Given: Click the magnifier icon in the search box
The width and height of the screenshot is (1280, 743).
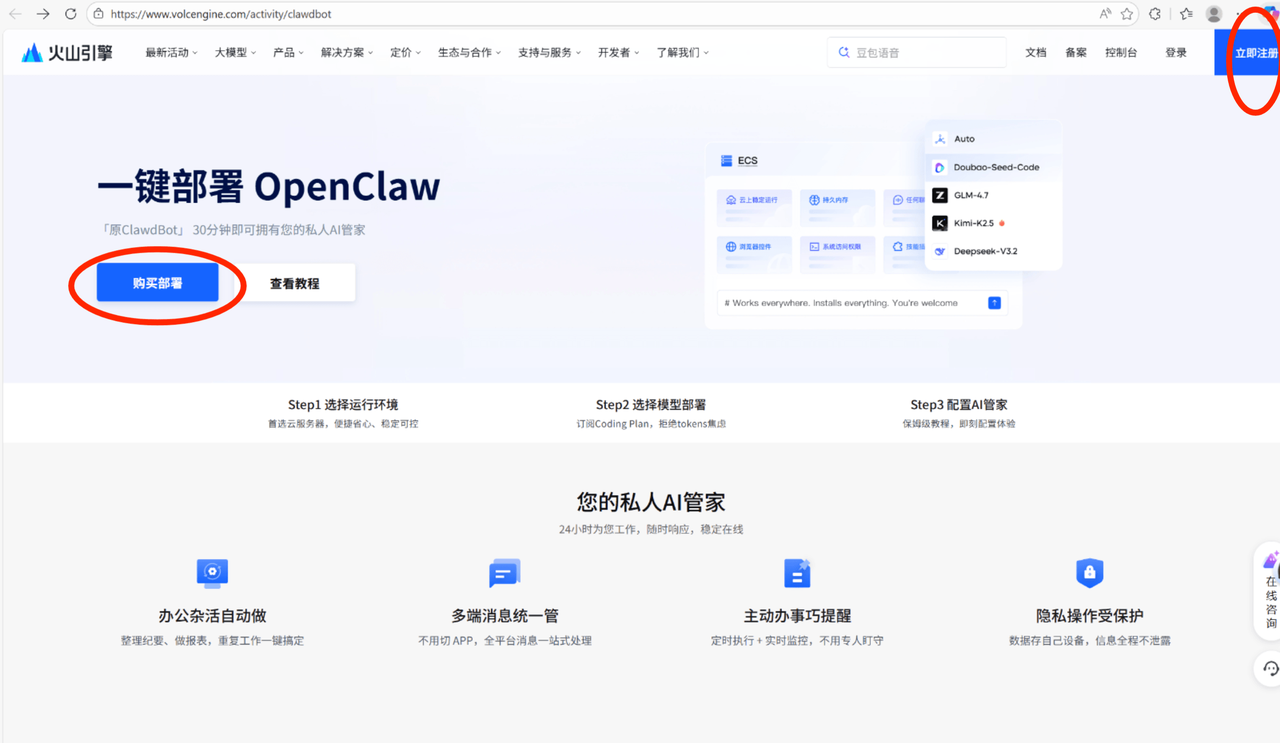Looking at the screenshot, I should (x=844, y=52).
